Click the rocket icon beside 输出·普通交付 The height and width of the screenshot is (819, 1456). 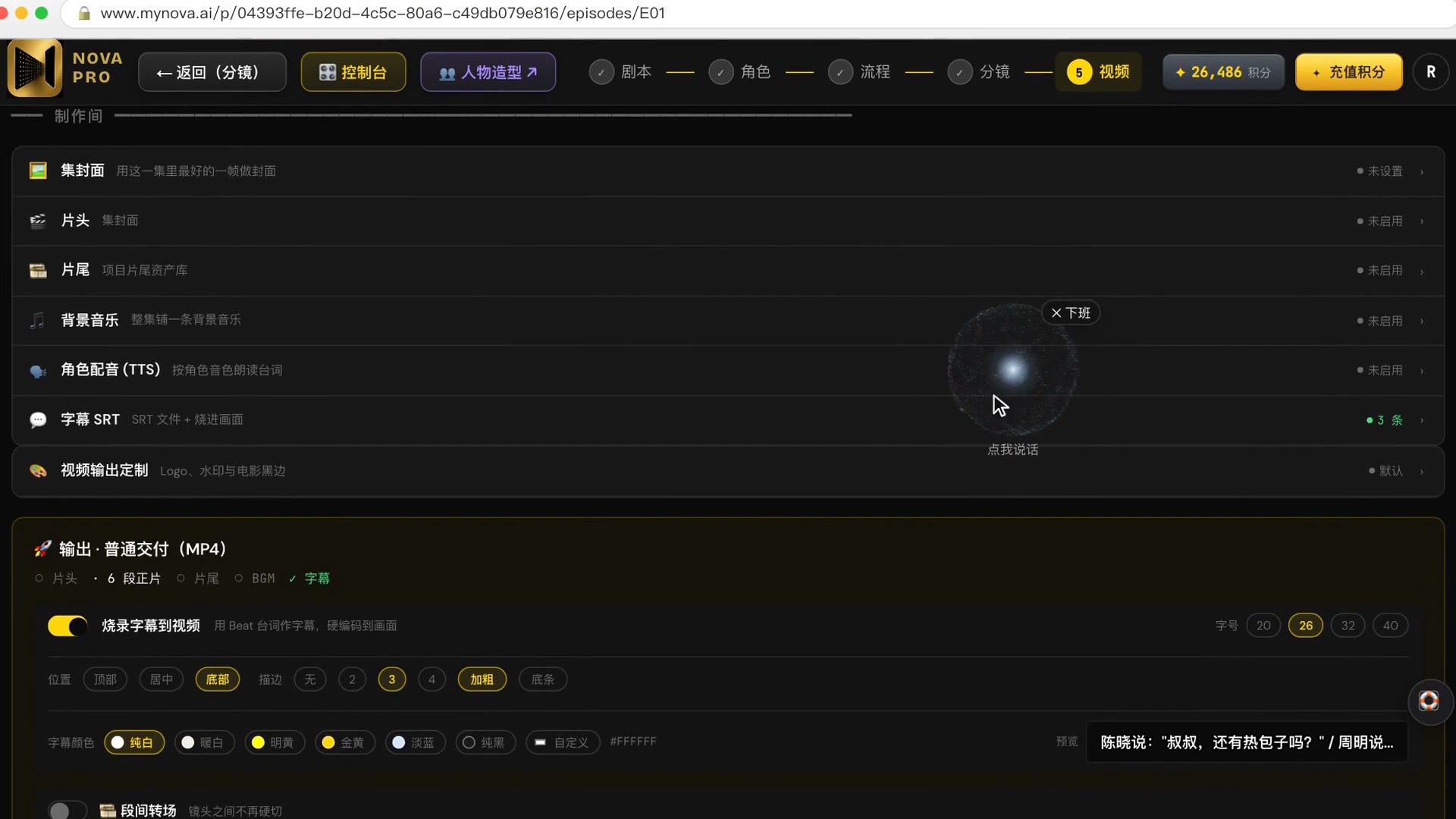[x=43, y=548]
